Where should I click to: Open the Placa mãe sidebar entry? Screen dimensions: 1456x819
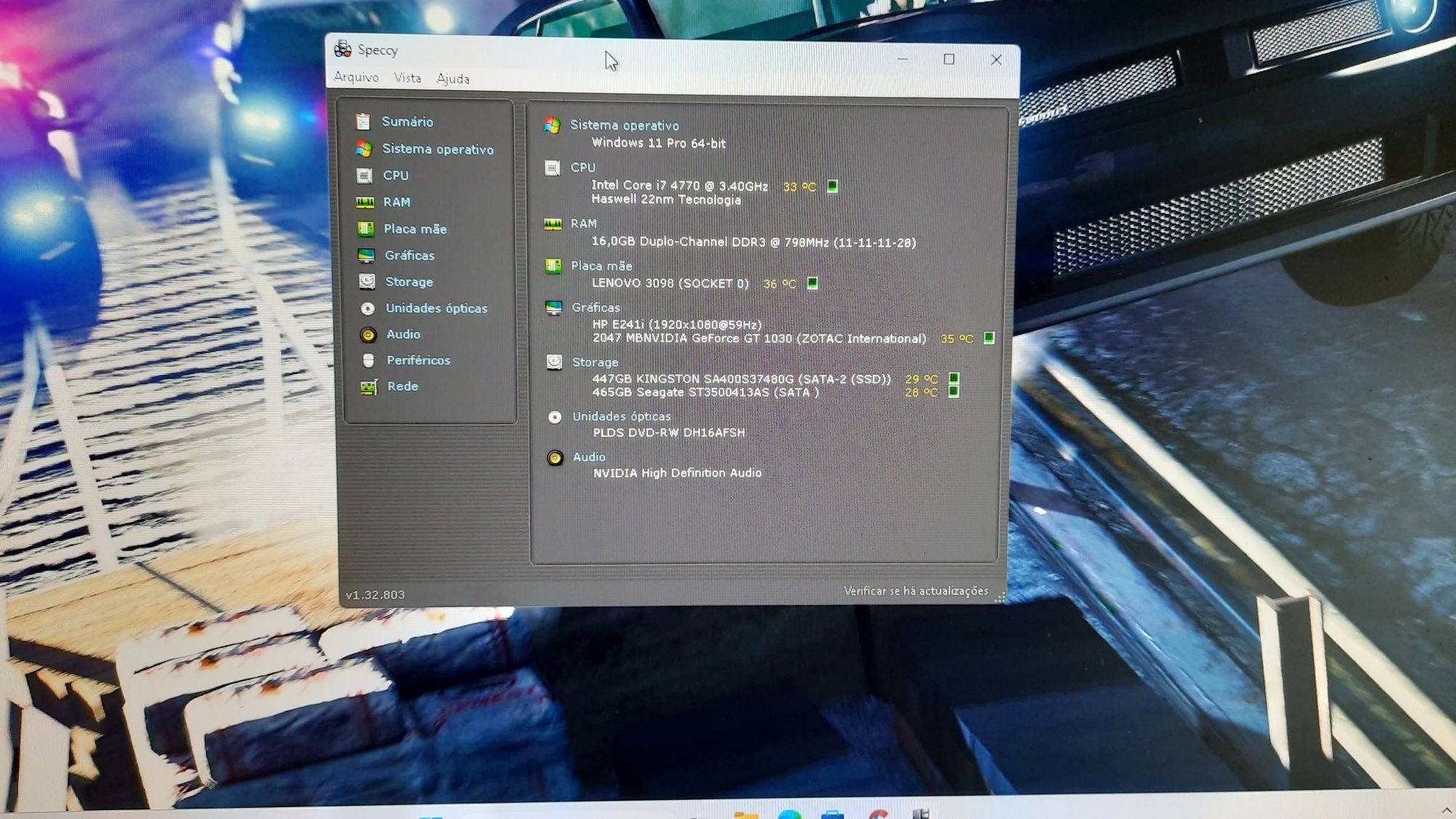415,229
